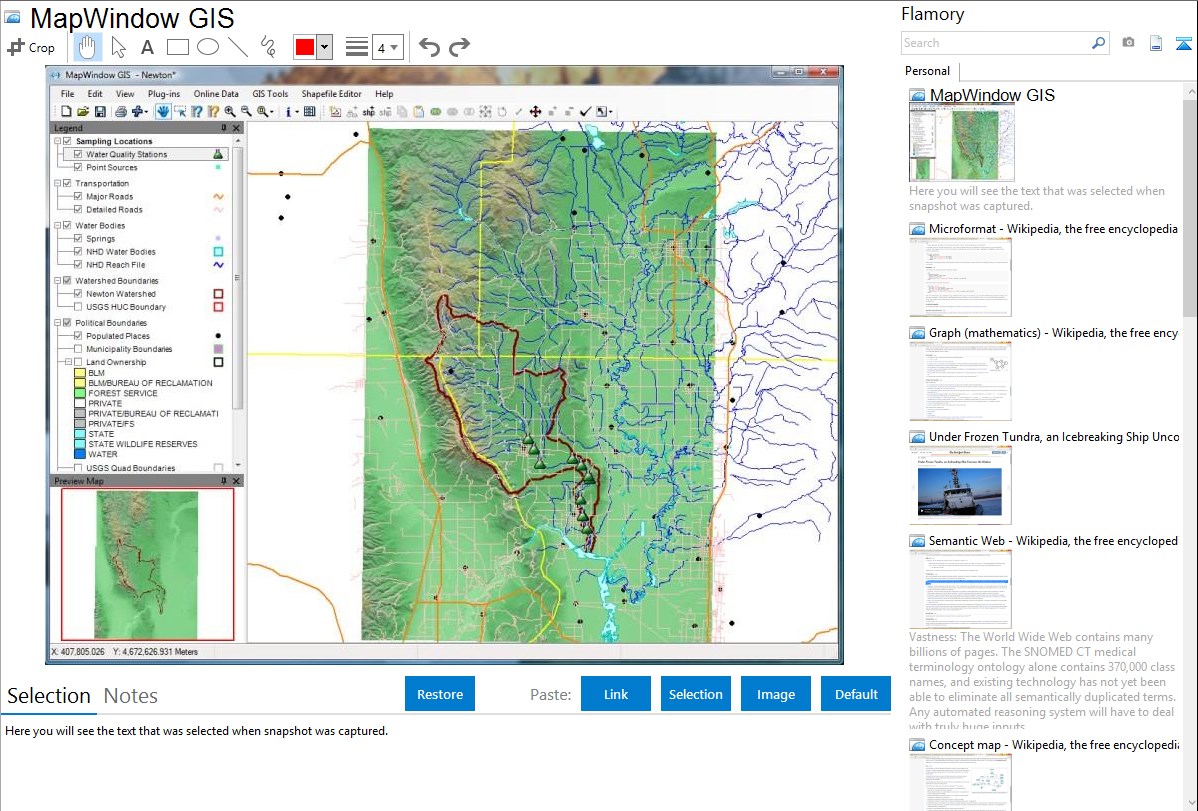This screenshot has height=811, width=1198.
Task: Select the Crop tool
Action: point(32,47)
